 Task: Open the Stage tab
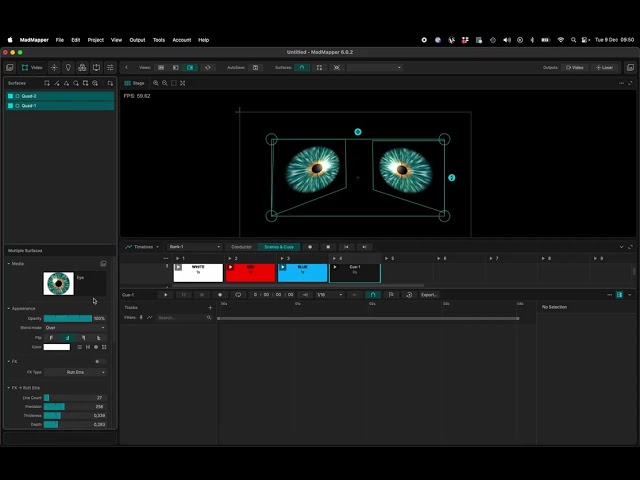134,83
